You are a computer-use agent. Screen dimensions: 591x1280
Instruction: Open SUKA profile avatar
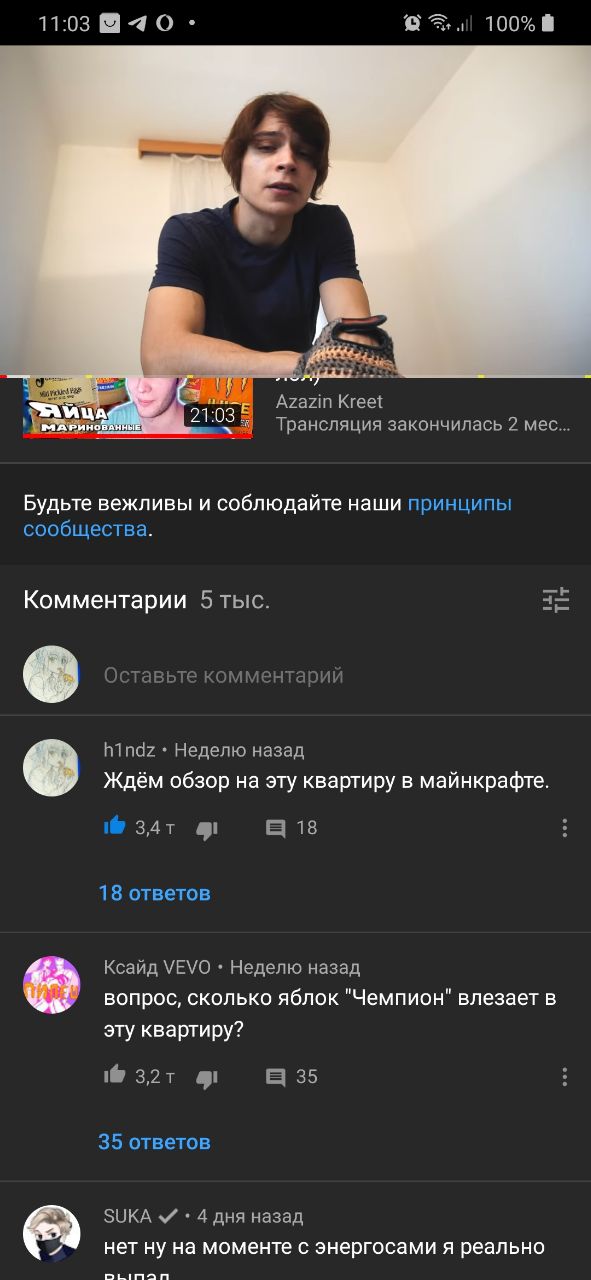51,1233
